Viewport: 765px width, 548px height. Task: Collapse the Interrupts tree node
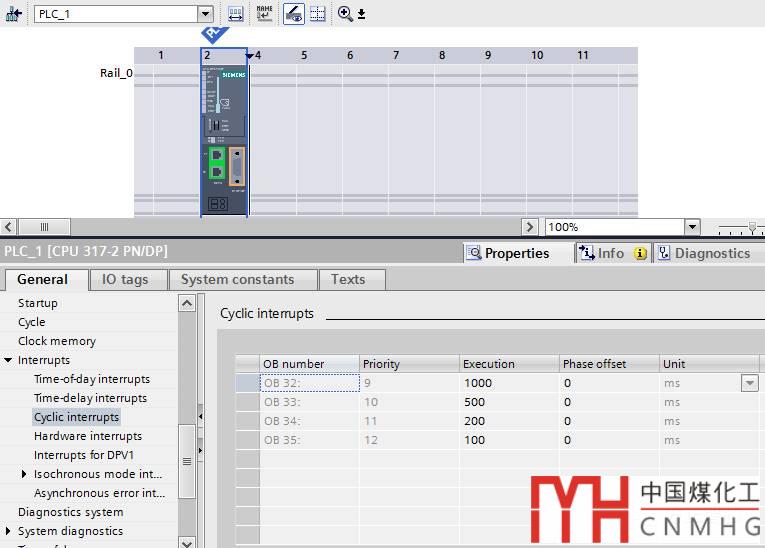[9, 360]
